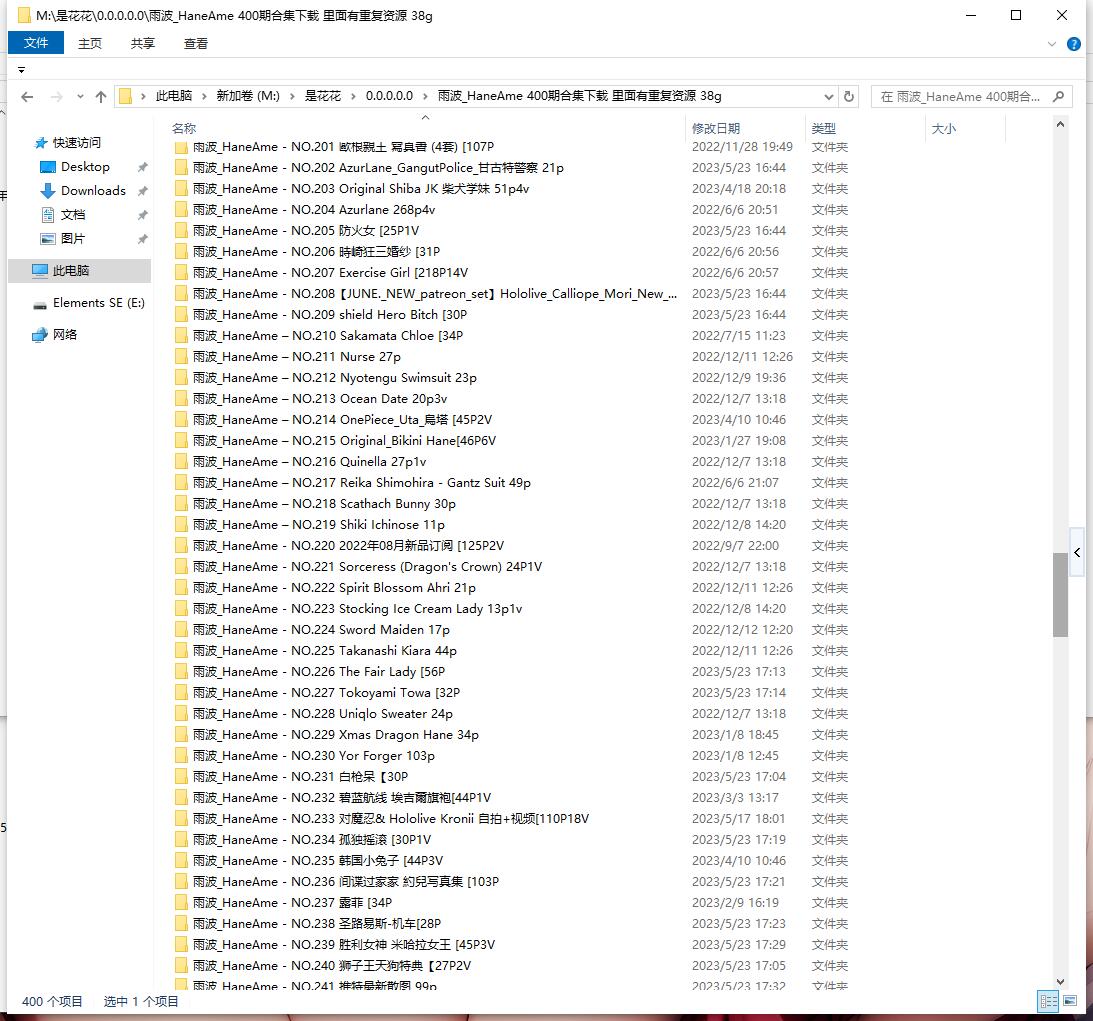Expand the address bar history dropdown
The image size is (1093, 1021).
click(828, 96)
